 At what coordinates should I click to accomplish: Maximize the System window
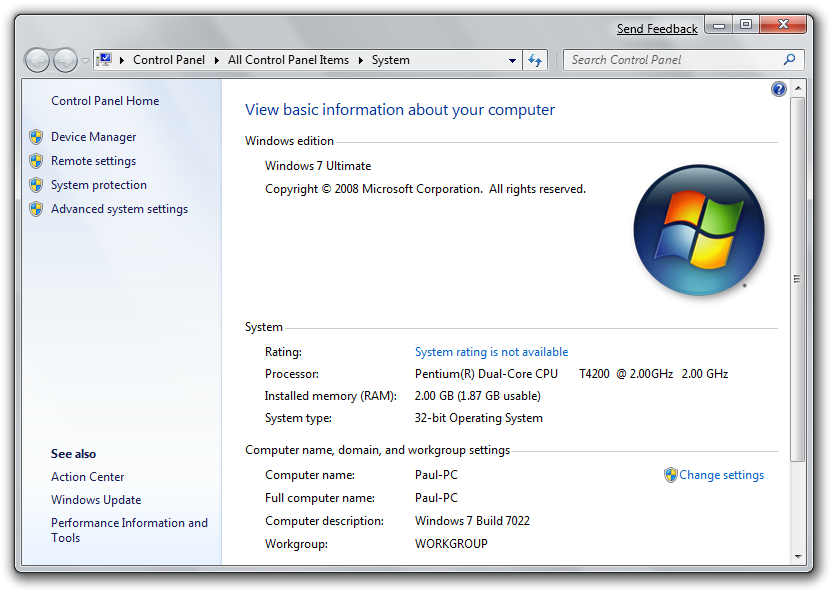[x=746, y=25]
